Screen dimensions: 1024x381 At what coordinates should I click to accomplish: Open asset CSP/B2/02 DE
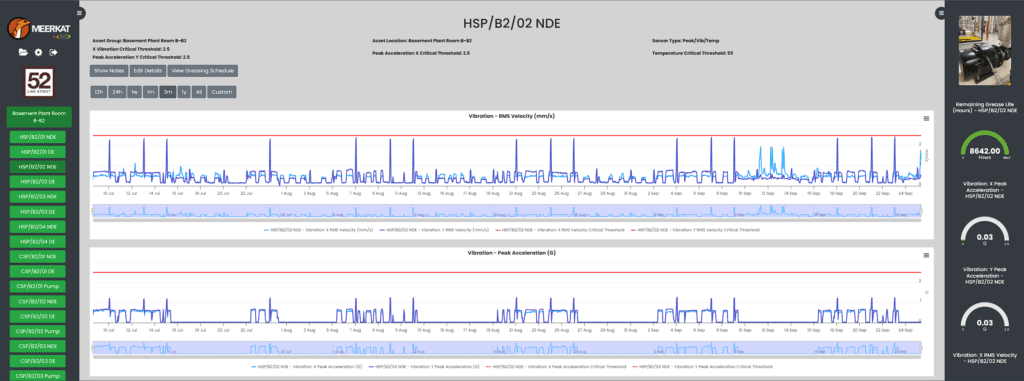pos(38,316)
